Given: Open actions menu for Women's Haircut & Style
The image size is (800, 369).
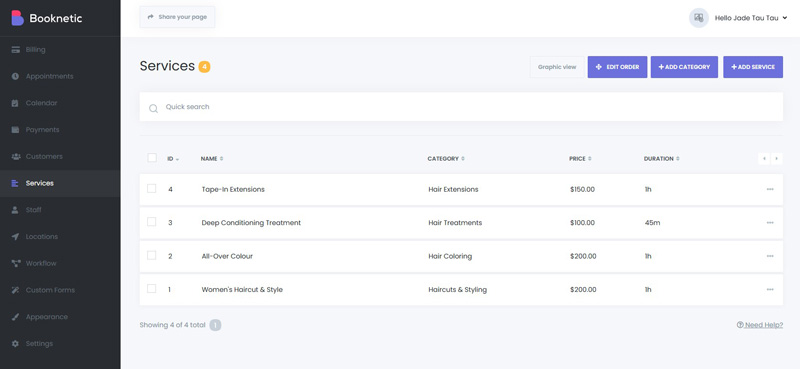Looking at the screenshot, I should tap(770, 289).
